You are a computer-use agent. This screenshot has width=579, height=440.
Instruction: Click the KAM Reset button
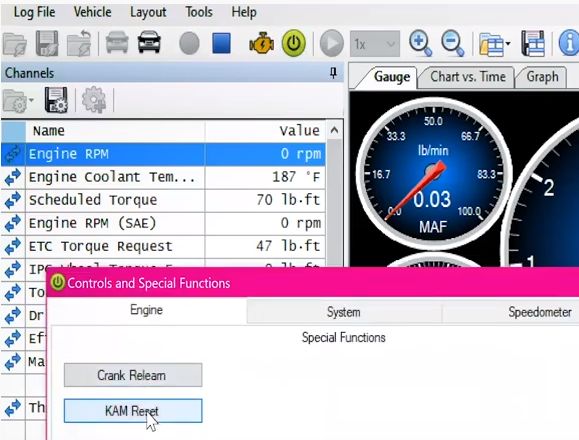[x=133, y=410]
